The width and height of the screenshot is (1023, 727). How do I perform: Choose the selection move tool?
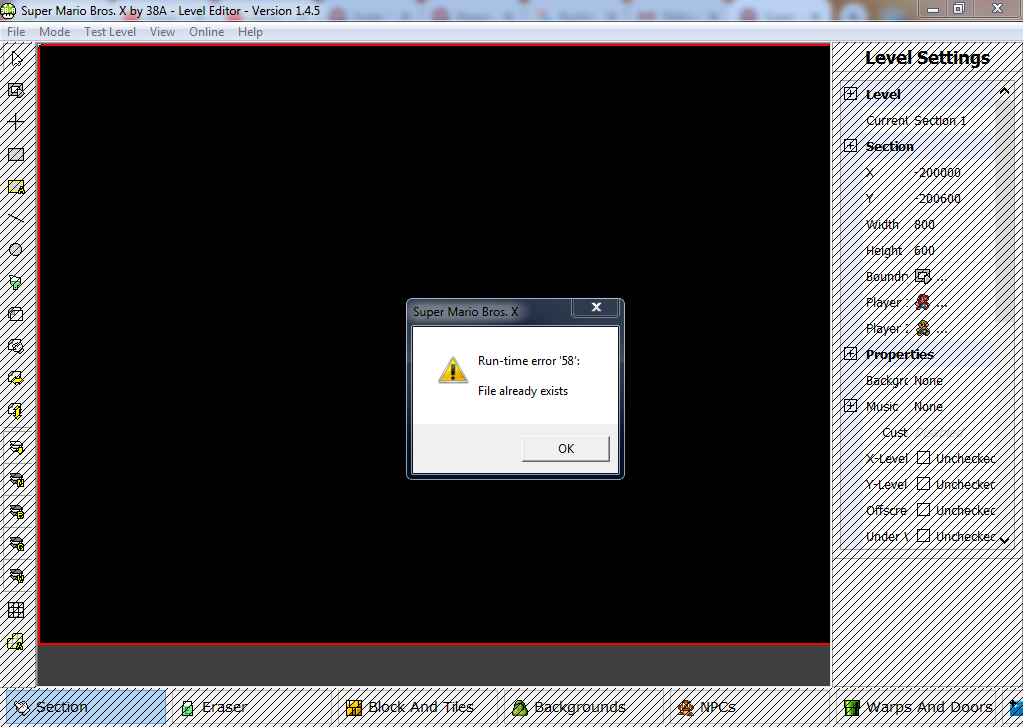click(x=16, y=90)
